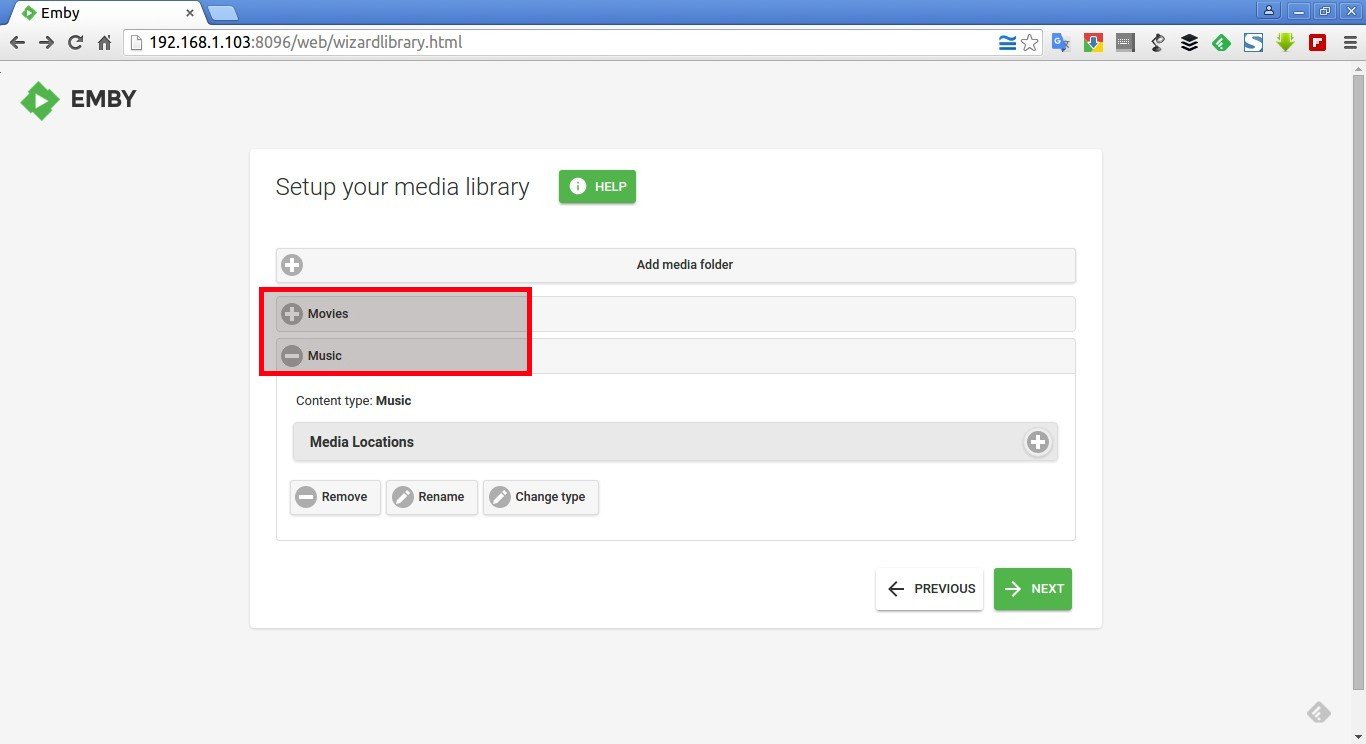
Task: Select the Emby browser tab
Action: tap(105, 13)
